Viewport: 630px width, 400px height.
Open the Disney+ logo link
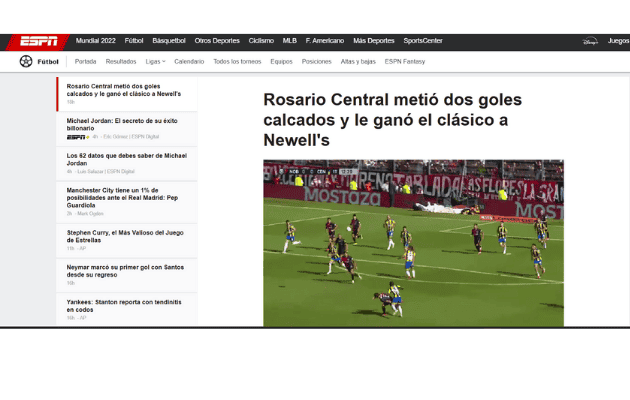590,41
